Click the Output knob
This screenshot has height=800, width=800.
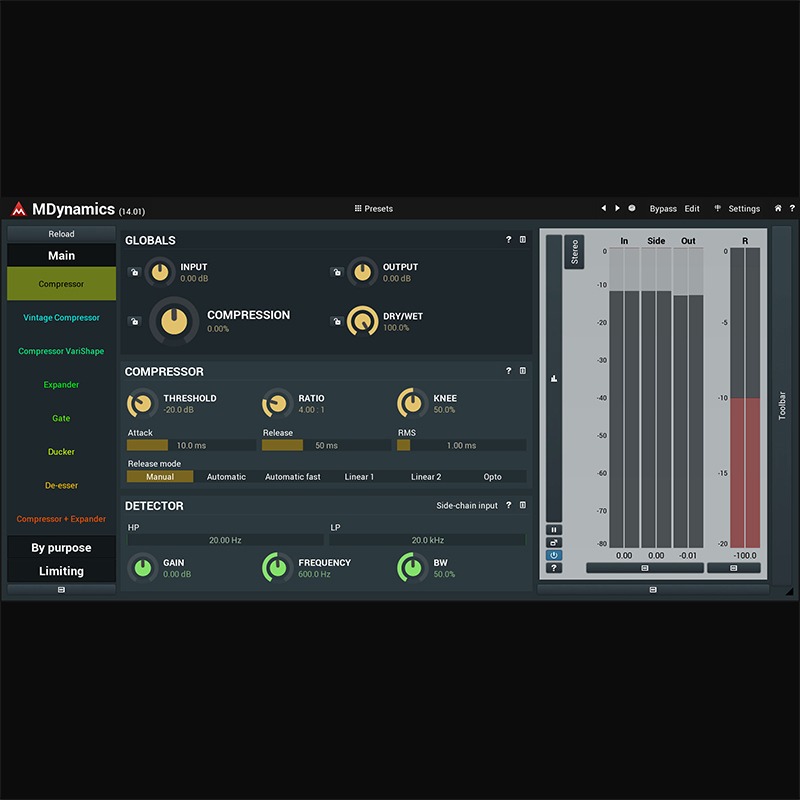pyautogui.click(x=362, y=272)
